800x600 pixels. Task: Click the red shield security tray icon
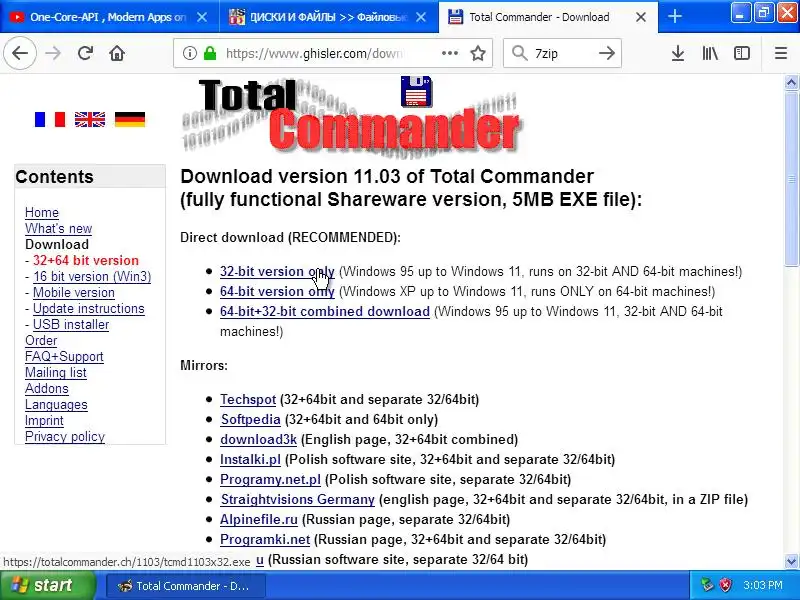(725, 585)
